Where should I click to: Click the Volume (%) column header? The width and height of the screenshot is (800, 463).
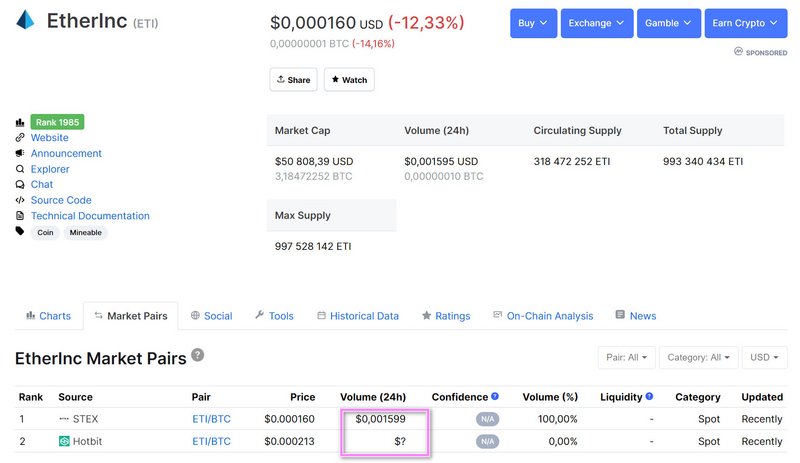pyautogui.click(x=550, y=397)
